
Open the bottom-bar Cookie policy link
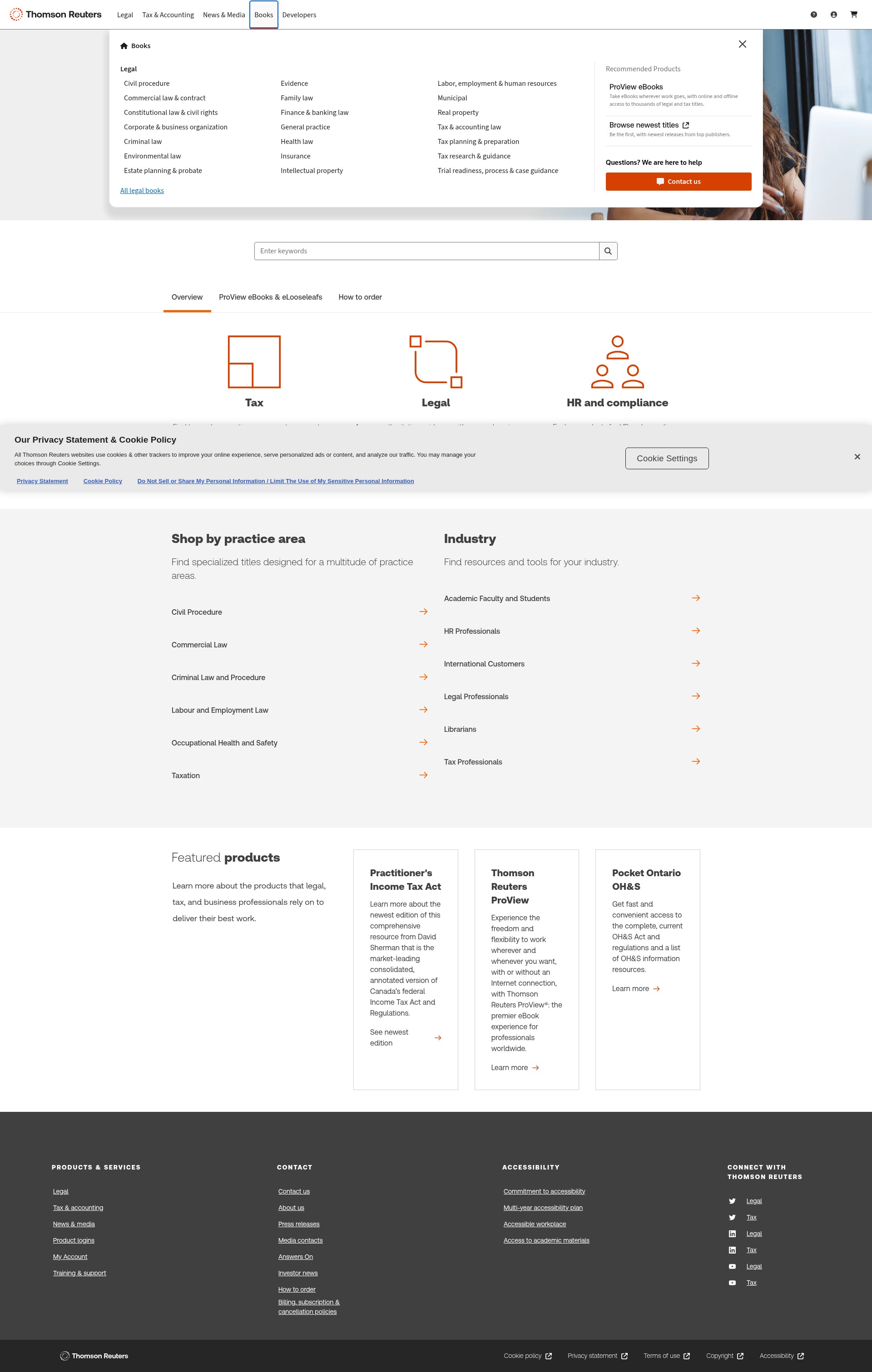[x=528, y=1356]
